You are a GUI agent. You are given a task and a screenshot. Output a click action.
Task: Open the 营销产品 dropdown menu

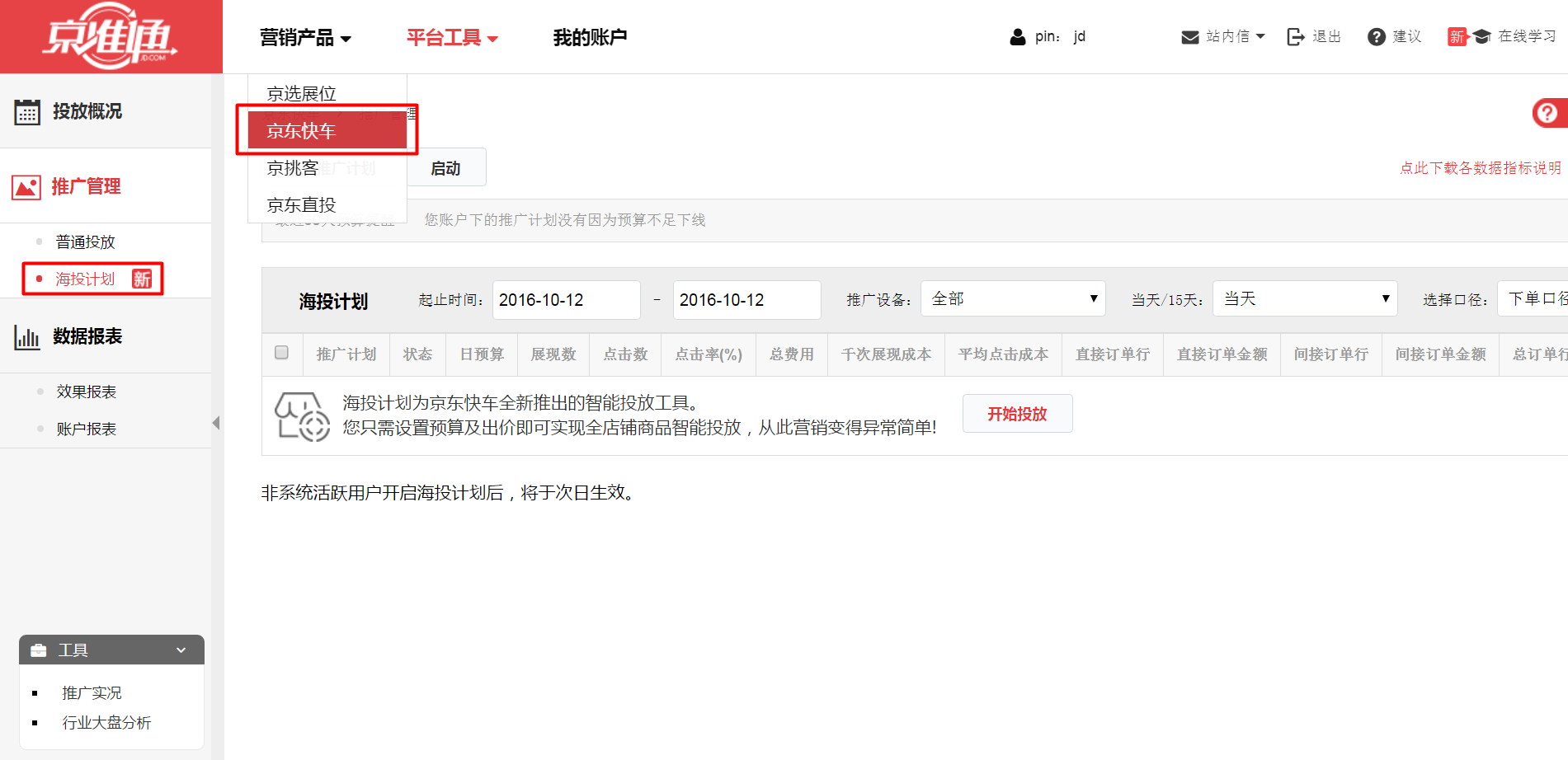point(305,38)
